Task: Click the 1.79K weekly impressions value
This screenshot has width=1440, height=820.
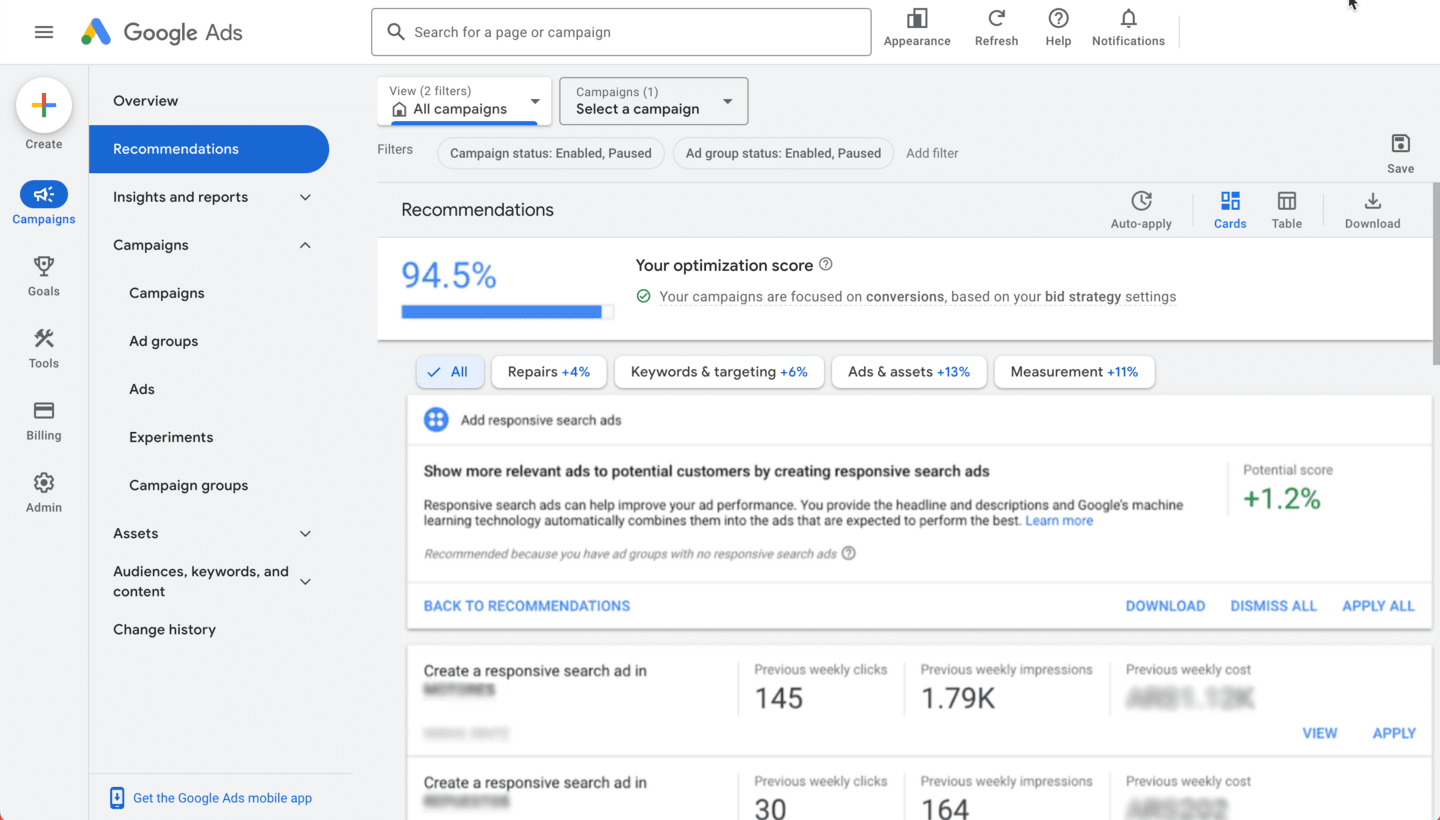Action: coord(958,698)
